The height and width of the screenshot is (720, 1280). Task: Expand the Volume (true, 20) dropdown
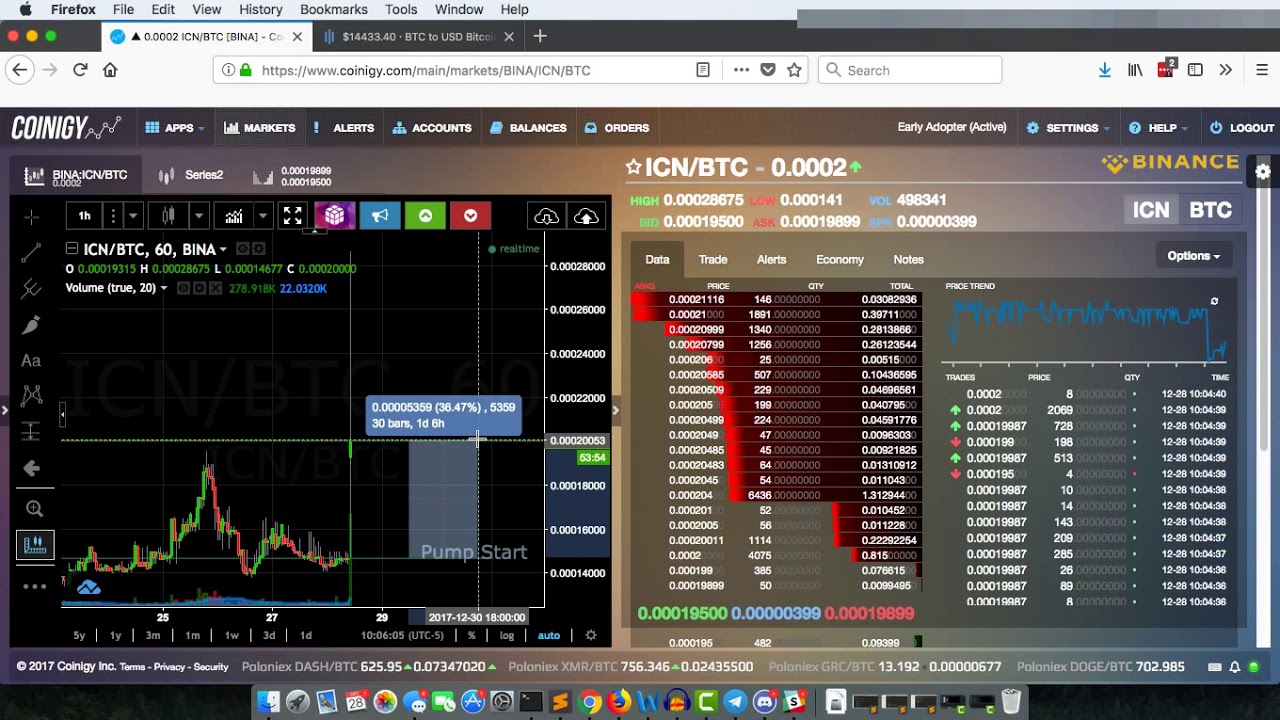(163, 288)
